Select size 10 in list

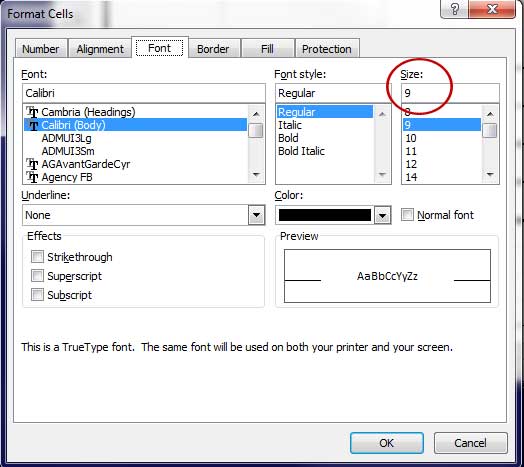point(442,138)
